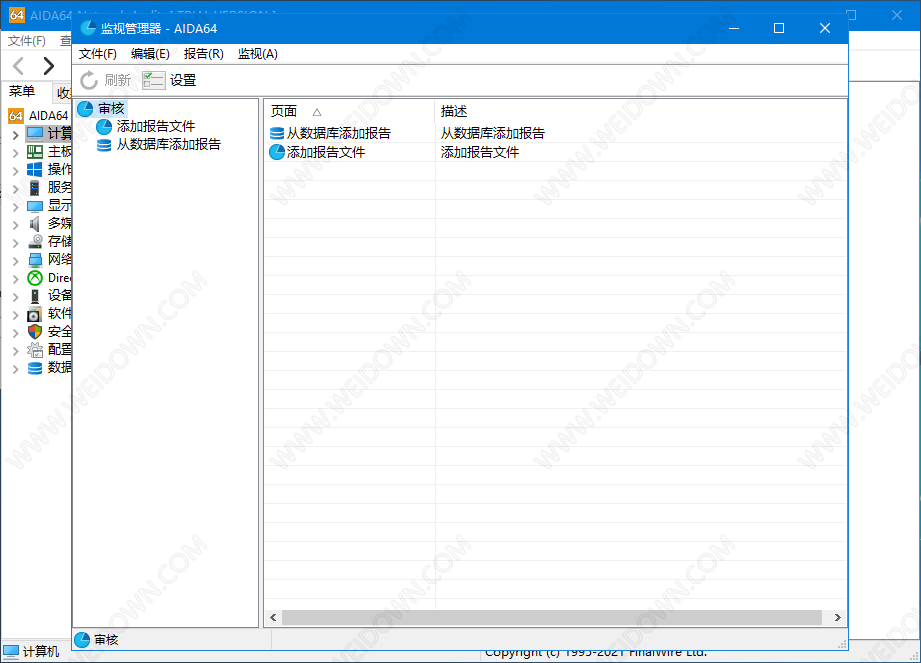The height and width of the screenshot is (663, 921).
Task: Select 从数据库添加报告 in the left tree
Action: click(x=168, y=144)
